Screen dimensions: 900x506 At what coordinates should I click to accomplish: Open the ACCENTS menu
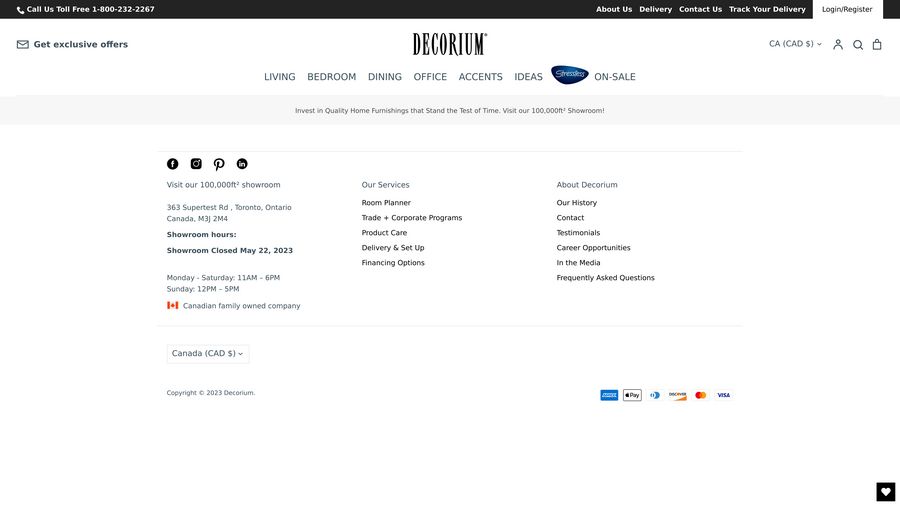pyautogui.click(x=480, y=77)
